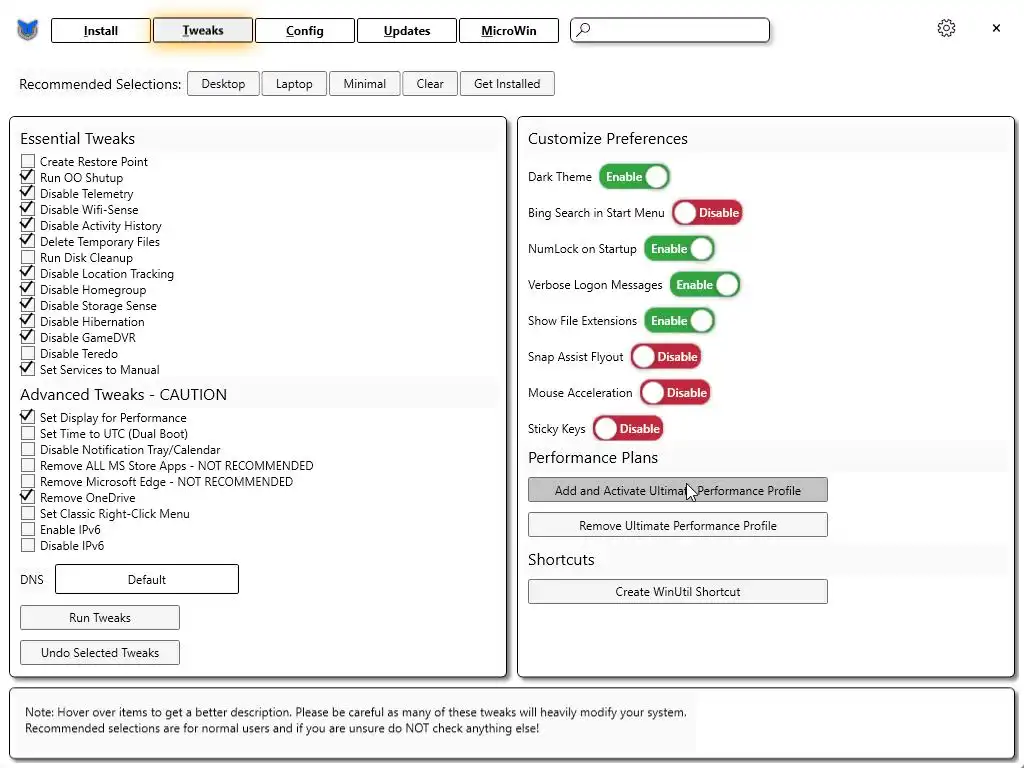Screen dimensions: 1024x768
Task: Open settings via the gear icon
Action: [946, 28]
